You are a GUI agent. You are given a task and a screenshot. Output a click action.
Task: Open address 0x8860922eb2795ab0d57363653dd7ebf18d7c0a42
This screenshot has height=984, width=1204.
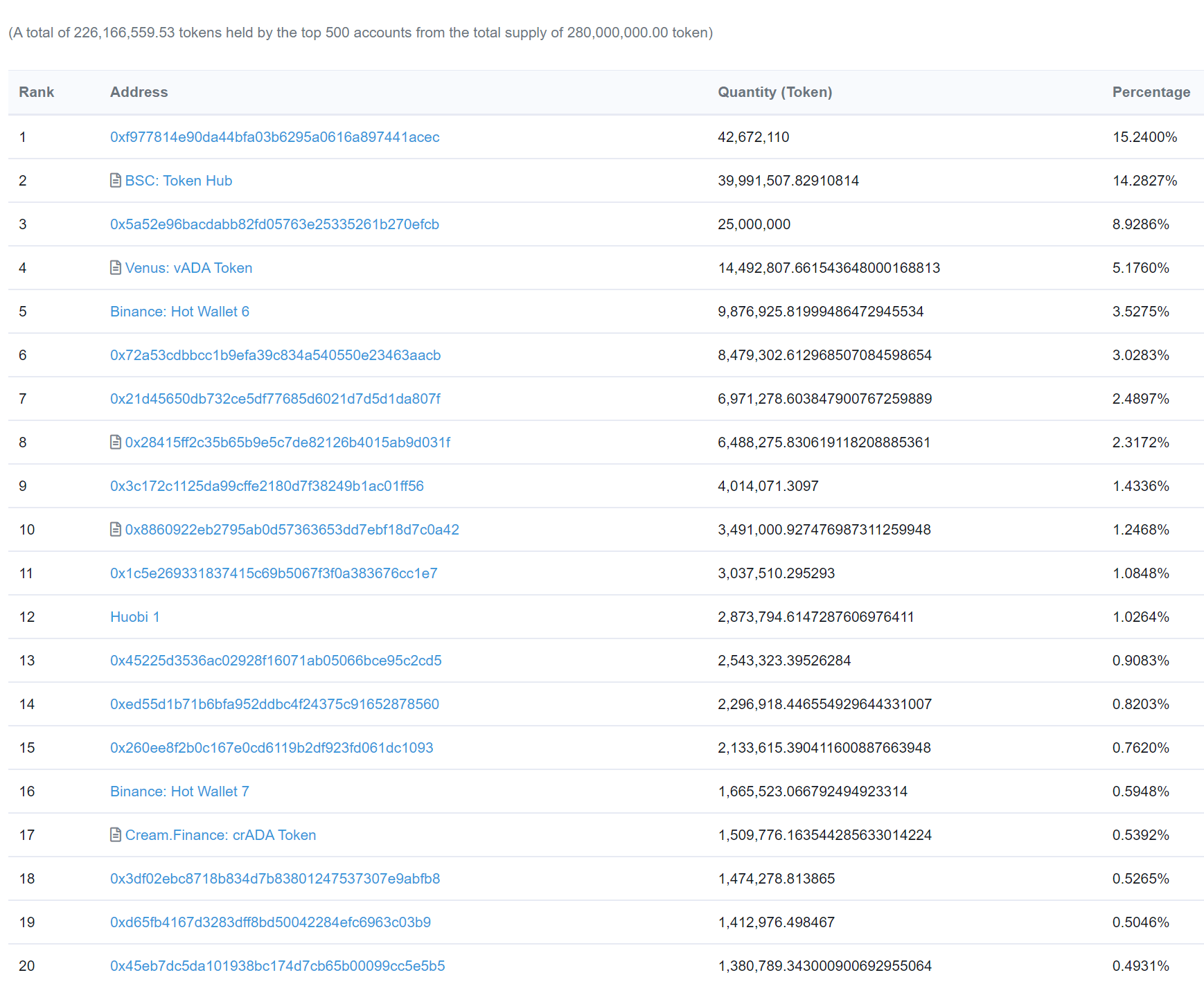[x=292, y=530]
